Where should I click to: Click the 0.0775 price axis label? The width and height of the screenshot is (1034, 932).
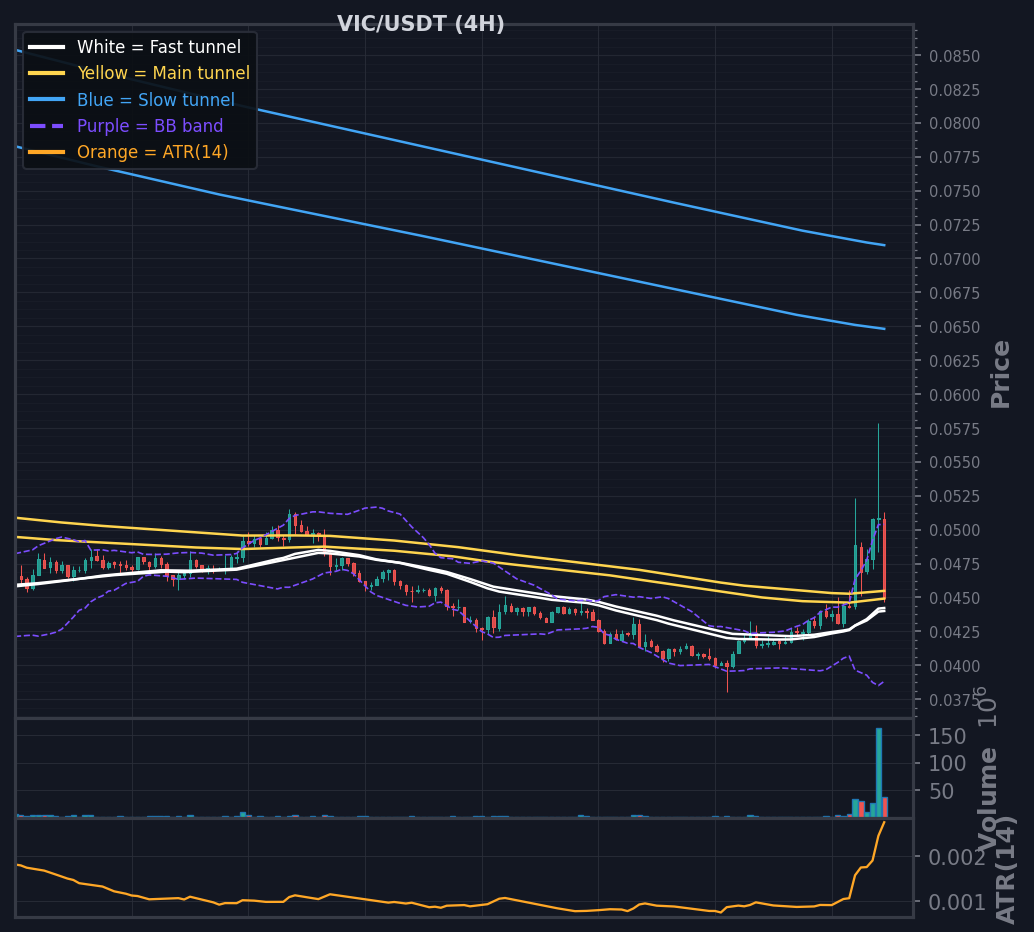tap(954, 157)
